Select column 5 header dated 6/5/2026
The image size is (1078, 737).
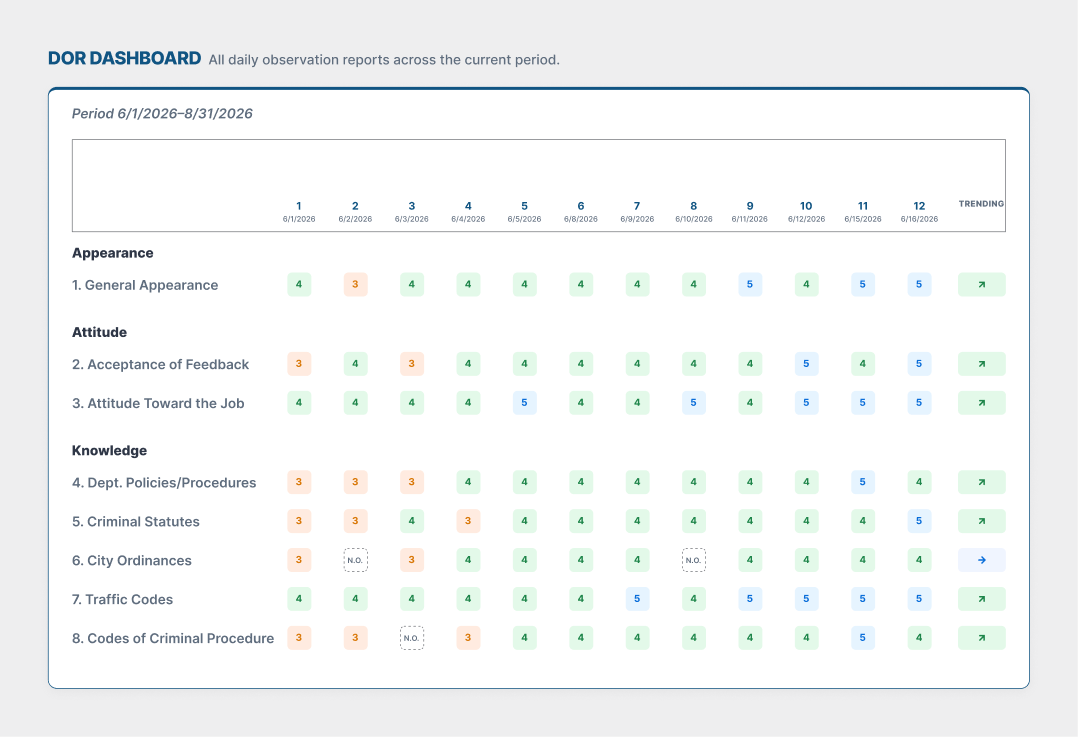(525, 212)
